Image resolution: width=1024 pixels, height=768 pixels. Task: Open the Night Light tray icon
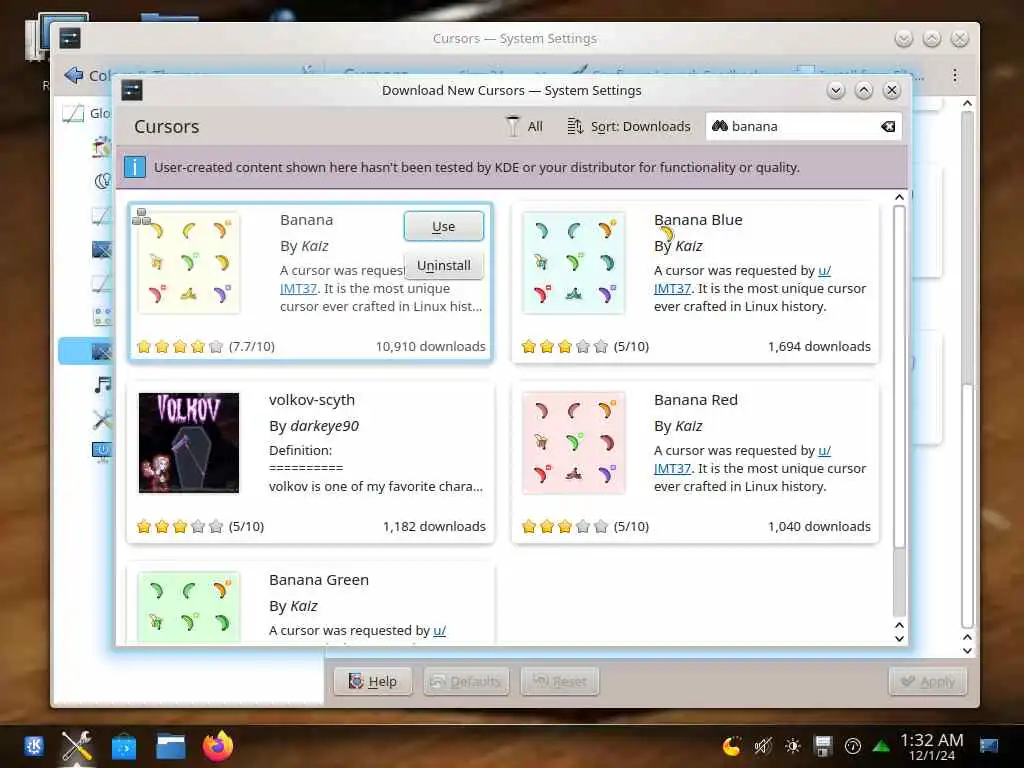731,746
